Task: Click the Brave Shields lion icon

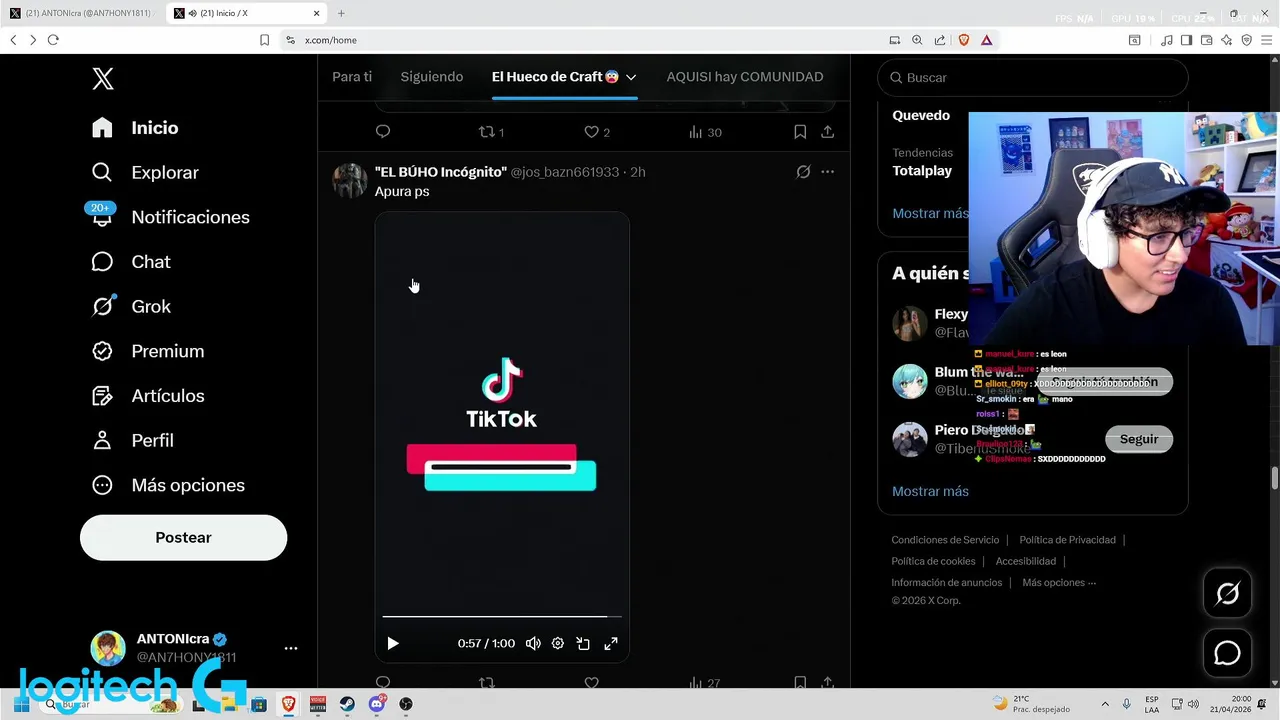Action: [x=964, y=40]
